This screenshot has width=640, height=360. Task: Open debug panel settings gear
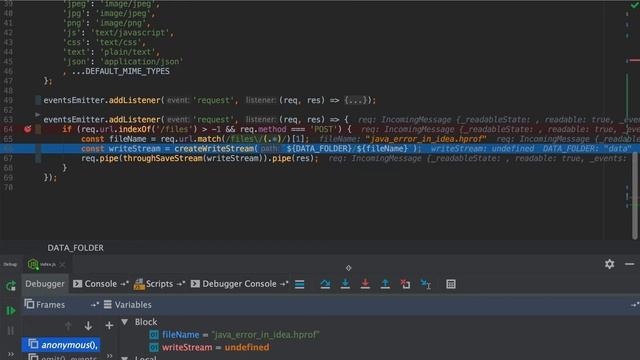609,264
